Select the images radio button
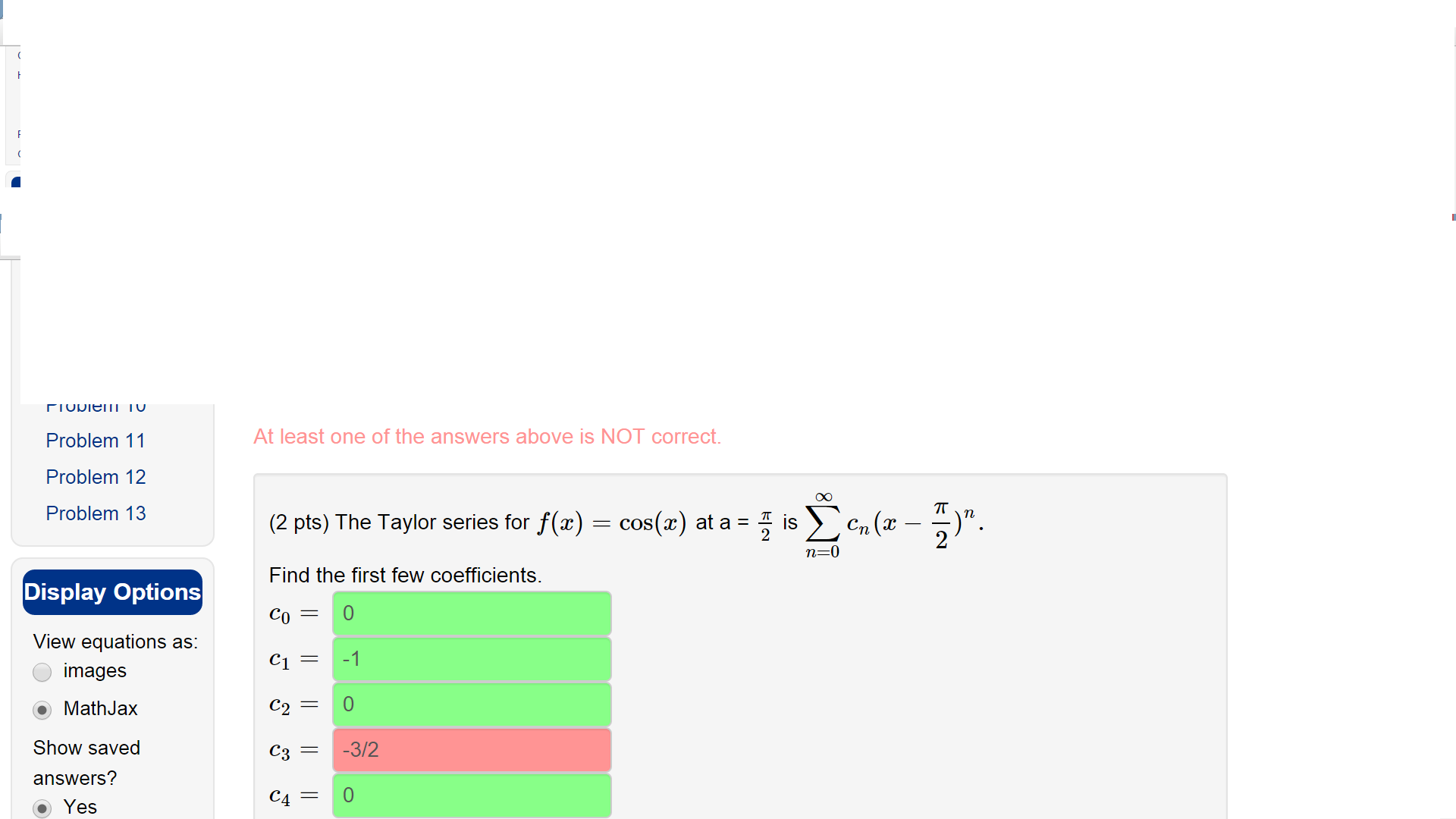This screenshot has height=819, width=1456. (42, 671)
